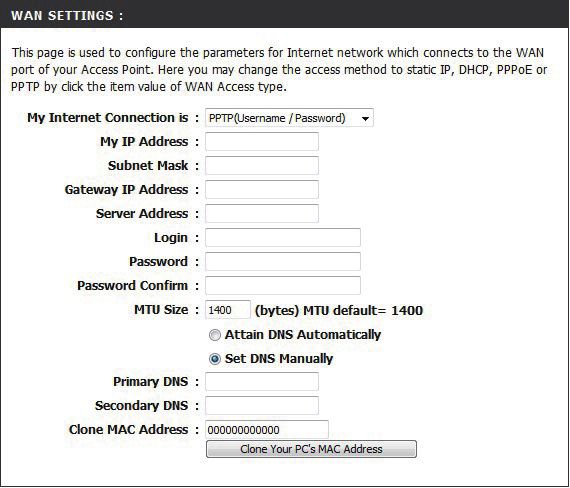
Task: Open the My Internet Connection dropdown
Action: 289,118
